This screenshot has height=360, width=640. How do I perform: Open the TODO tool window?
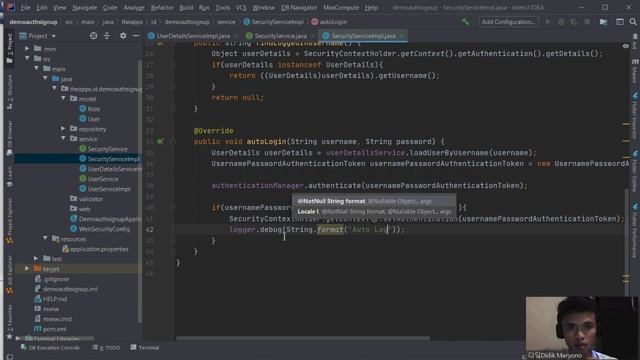tap(107, 348)
